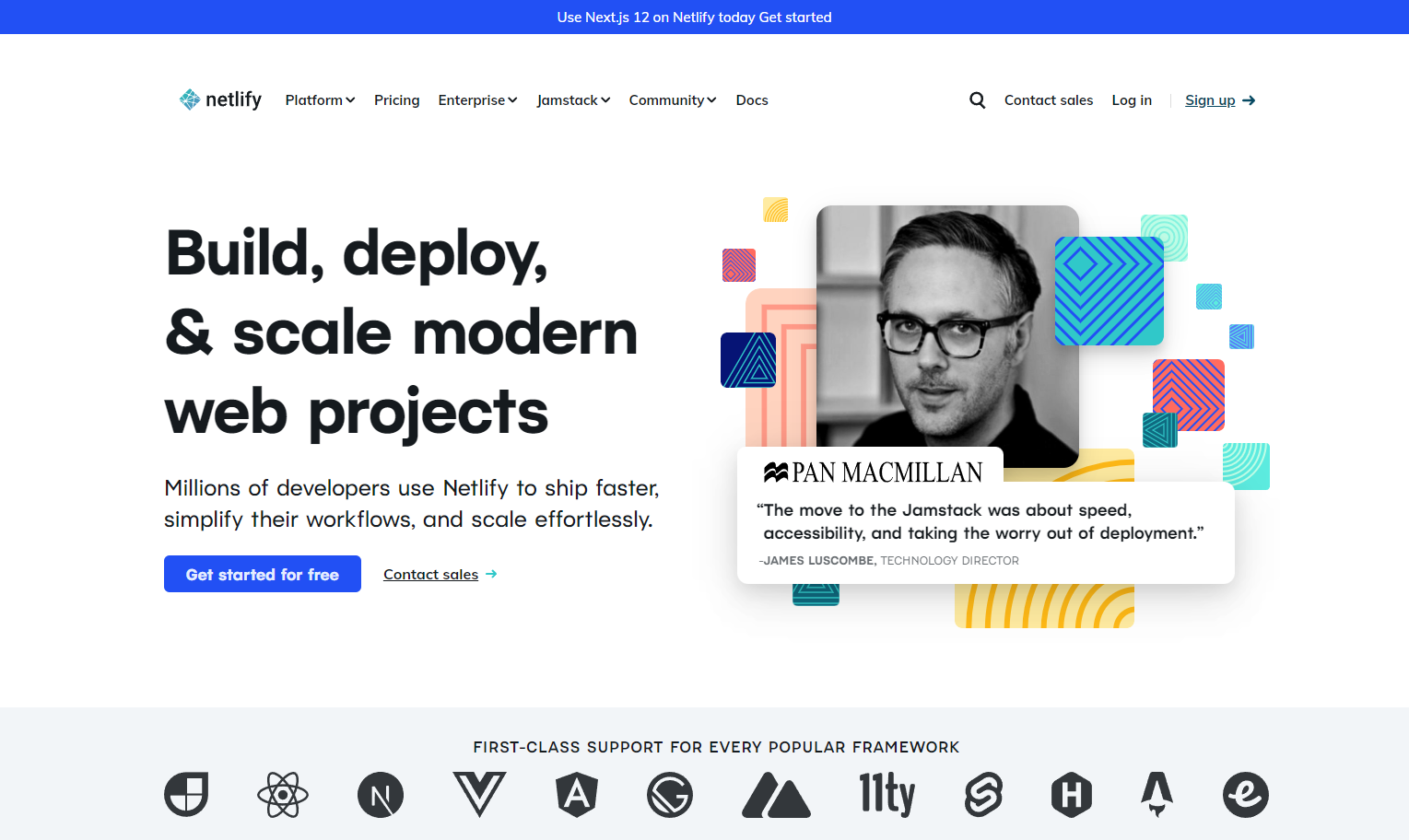Viewport: 1409px width, 840px height.
Task: Click the Ember e logo
Action: click(1246, 794)
